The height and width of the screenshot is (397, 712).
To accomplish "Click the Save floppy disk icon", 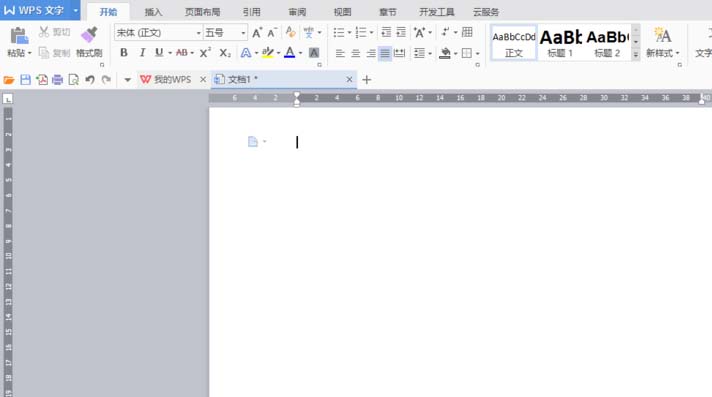I will pyautogui.click(x=25, y=80).
